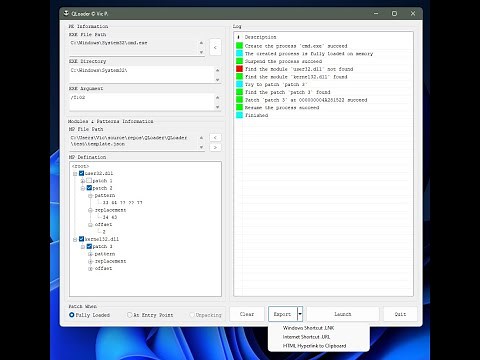This screenshot has width=480, height=360.
Task: Choose 'Internet Shortcut .URL' export option
Action: 306,337
